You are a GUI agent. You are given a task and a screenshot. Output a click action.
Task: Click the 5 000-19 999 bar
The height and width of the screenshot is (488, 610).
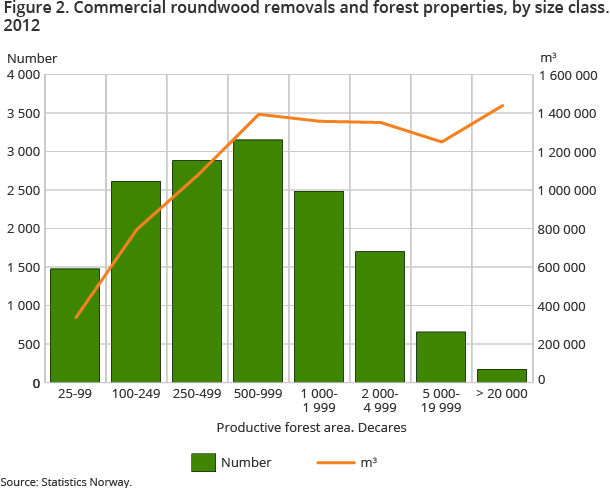(441, 357)
